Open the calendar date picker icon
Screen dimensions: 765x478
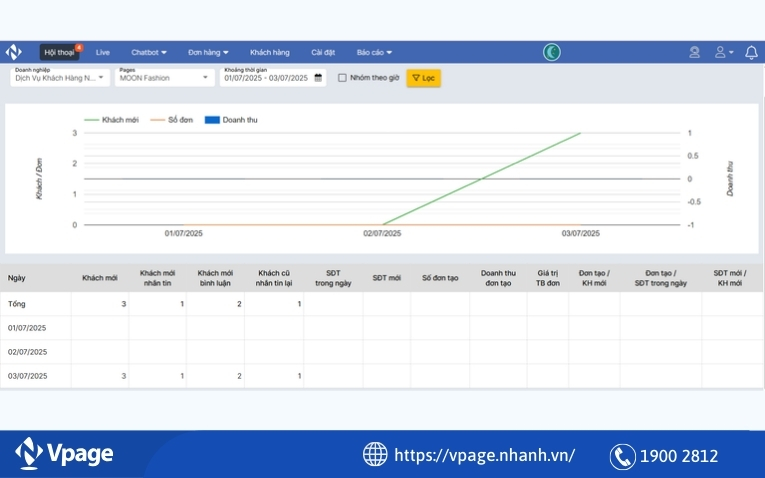pos(318,78)
